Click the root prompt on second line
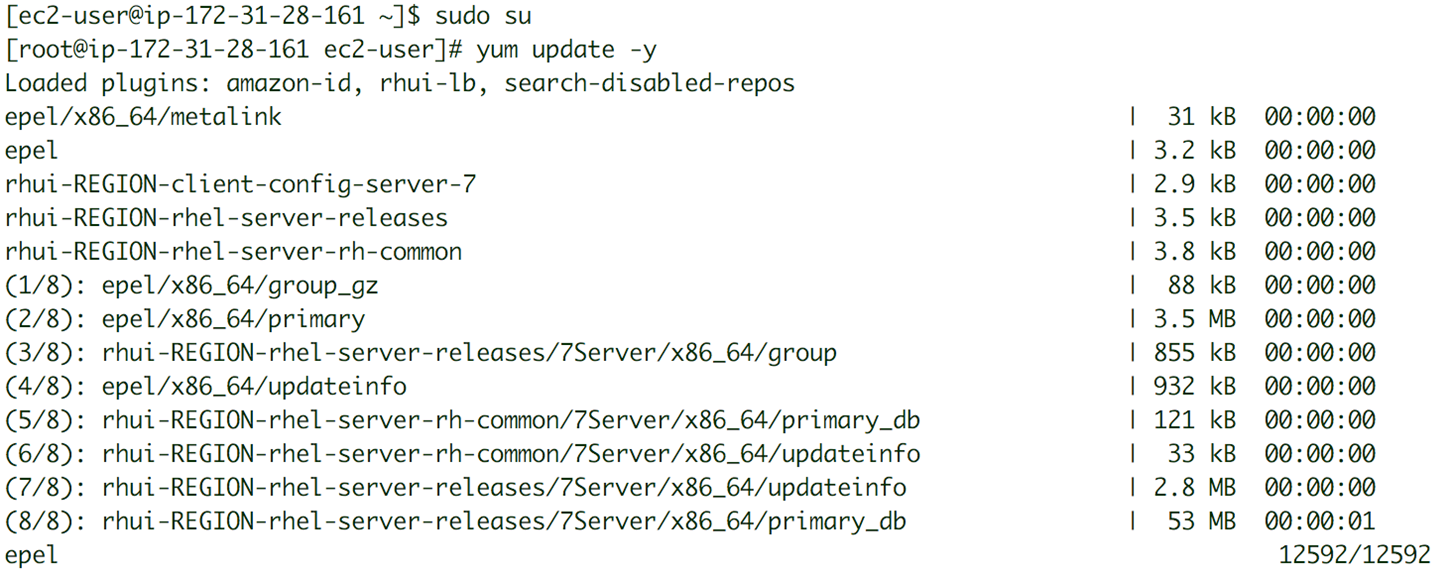 pyautogui.click(x=236, y=49)
